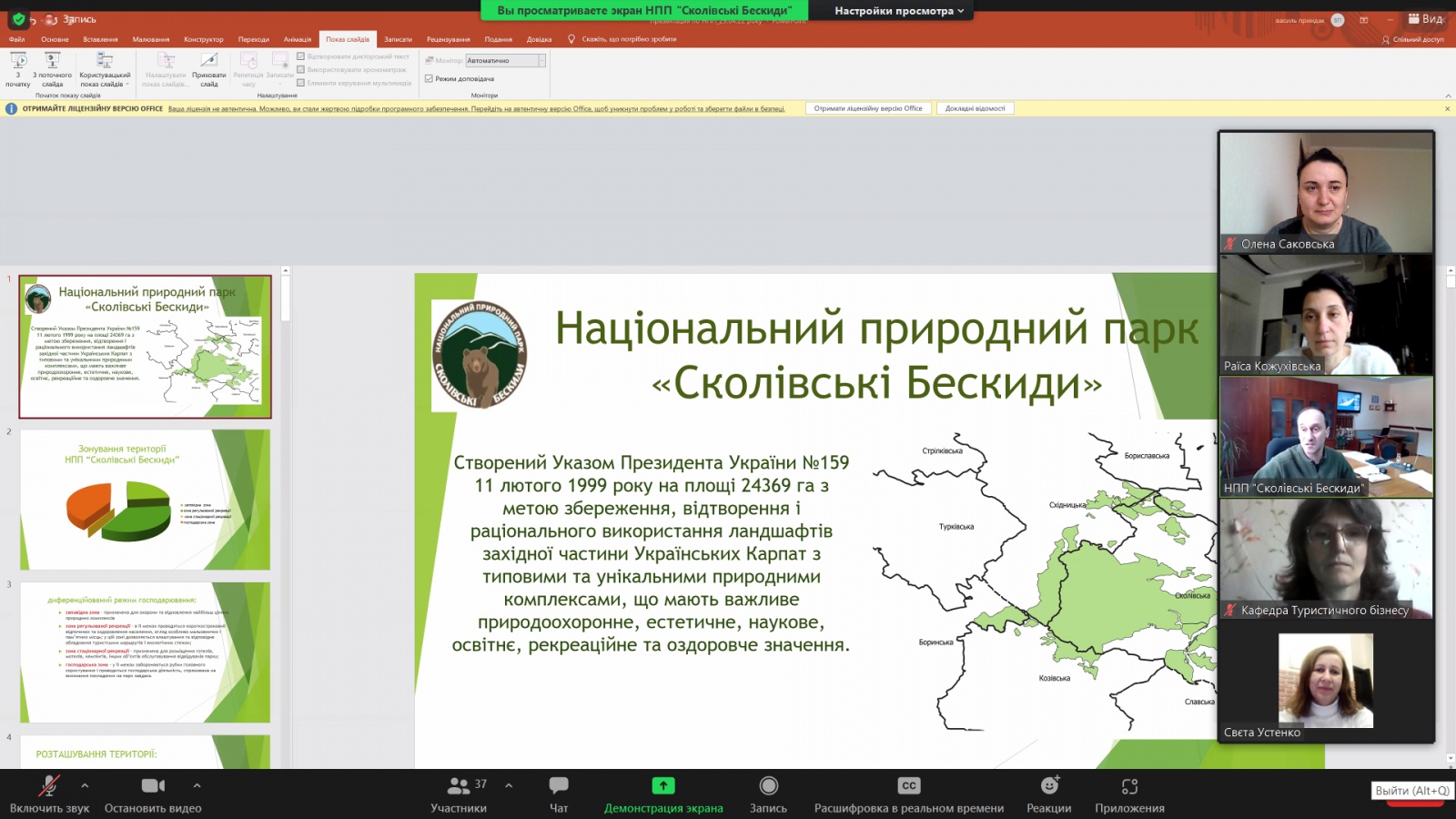
Task: Click Налаштувати показ слайдів icon
Action: (166, 69)
